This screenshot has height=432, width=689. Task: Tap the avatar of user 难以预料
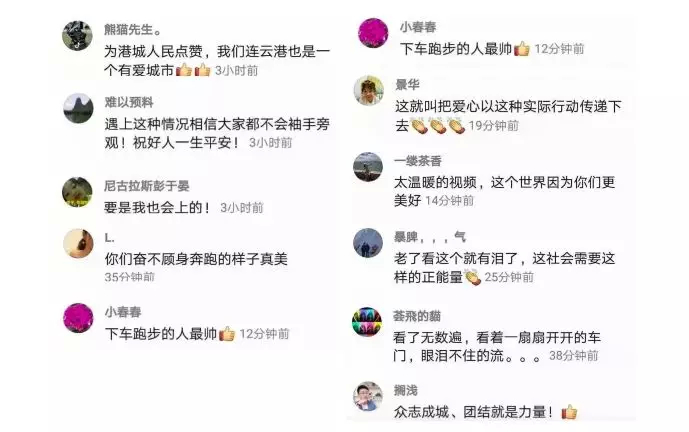click(78, 108)
